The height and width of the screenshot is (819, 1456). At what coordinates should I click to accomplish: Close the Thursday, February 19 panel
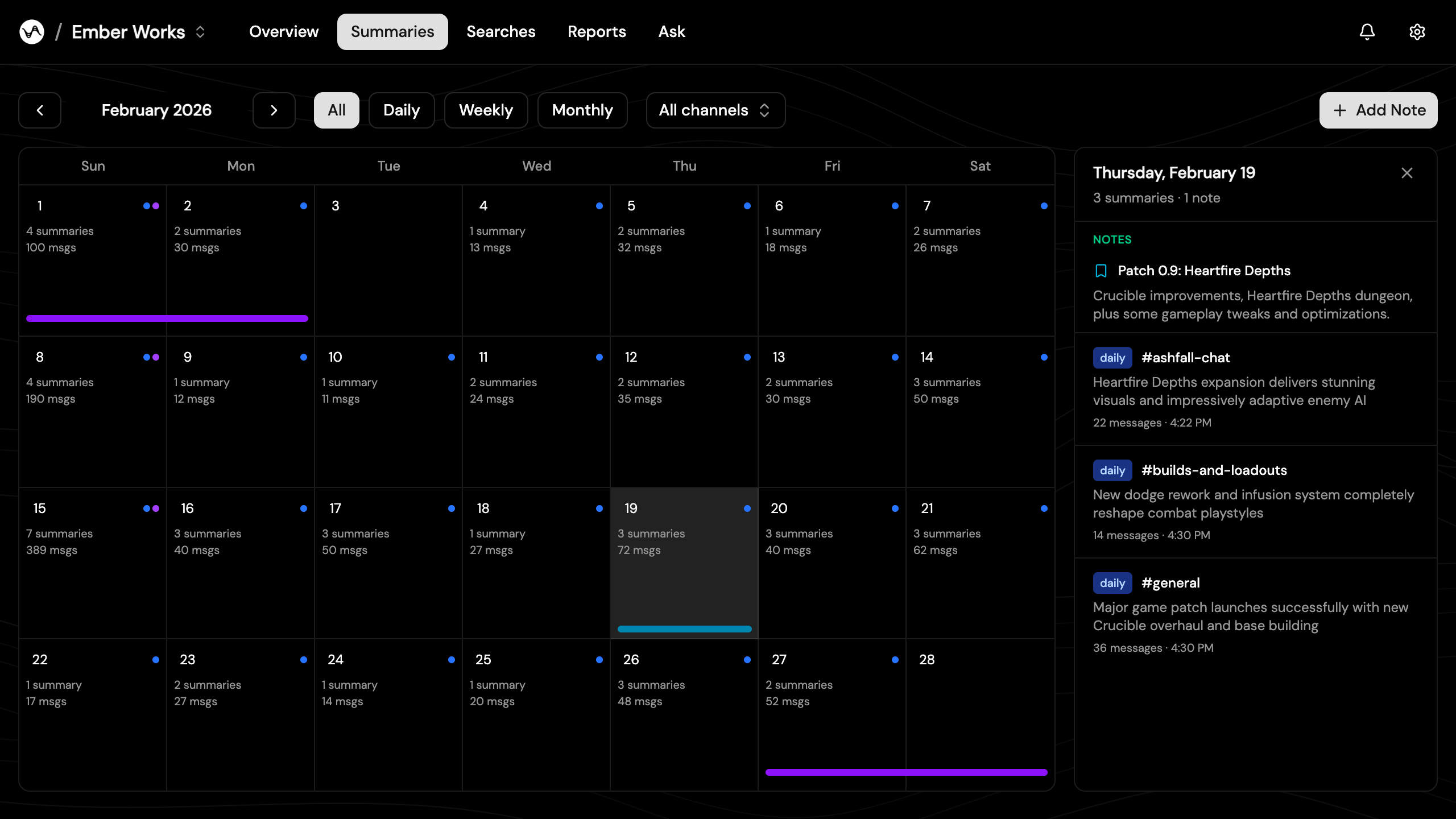1407,173
